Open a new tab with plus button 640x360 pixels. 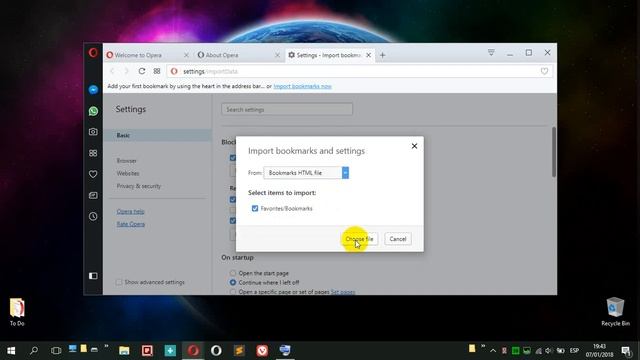[382, 55]
